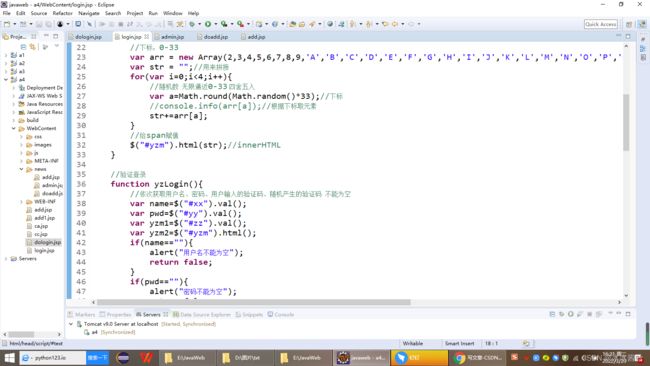Click the New file toolbar icon
The height and width of the screenshot is (366, 650).
point(7,24)
